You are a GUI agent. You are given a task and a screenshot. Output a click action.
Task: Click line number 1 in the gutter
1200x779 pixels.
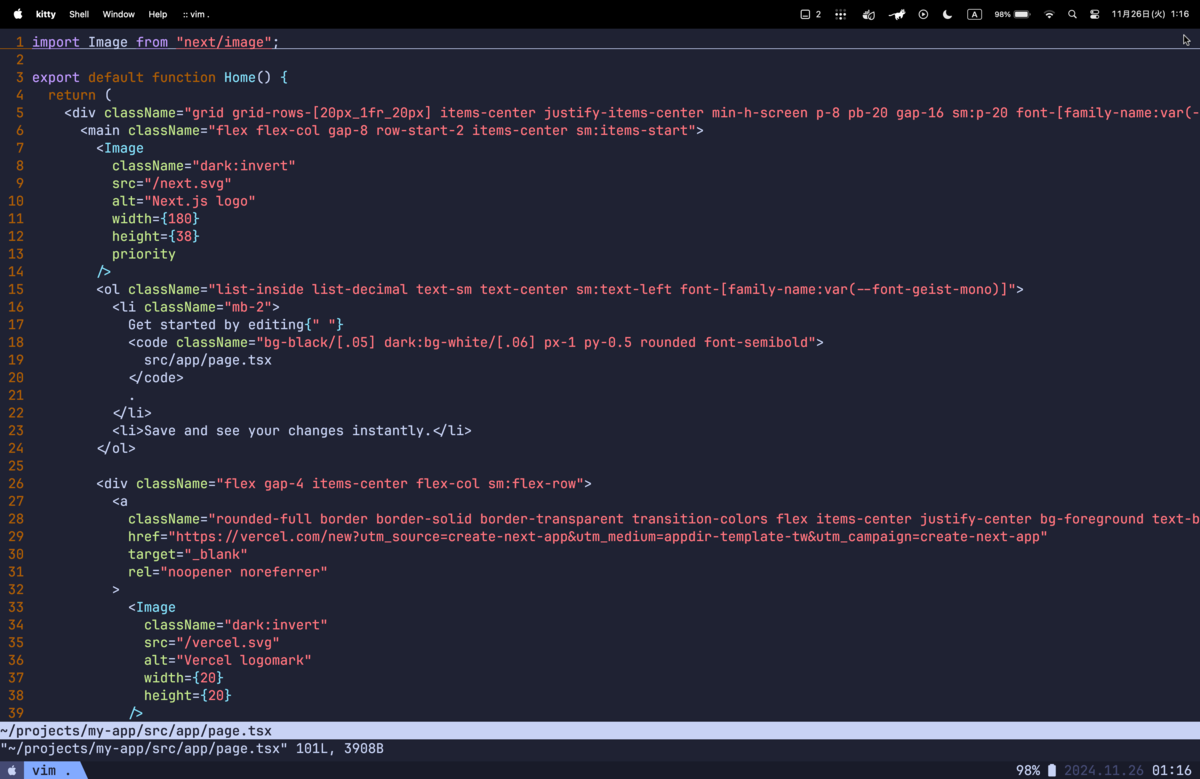(x=19, y=42)
